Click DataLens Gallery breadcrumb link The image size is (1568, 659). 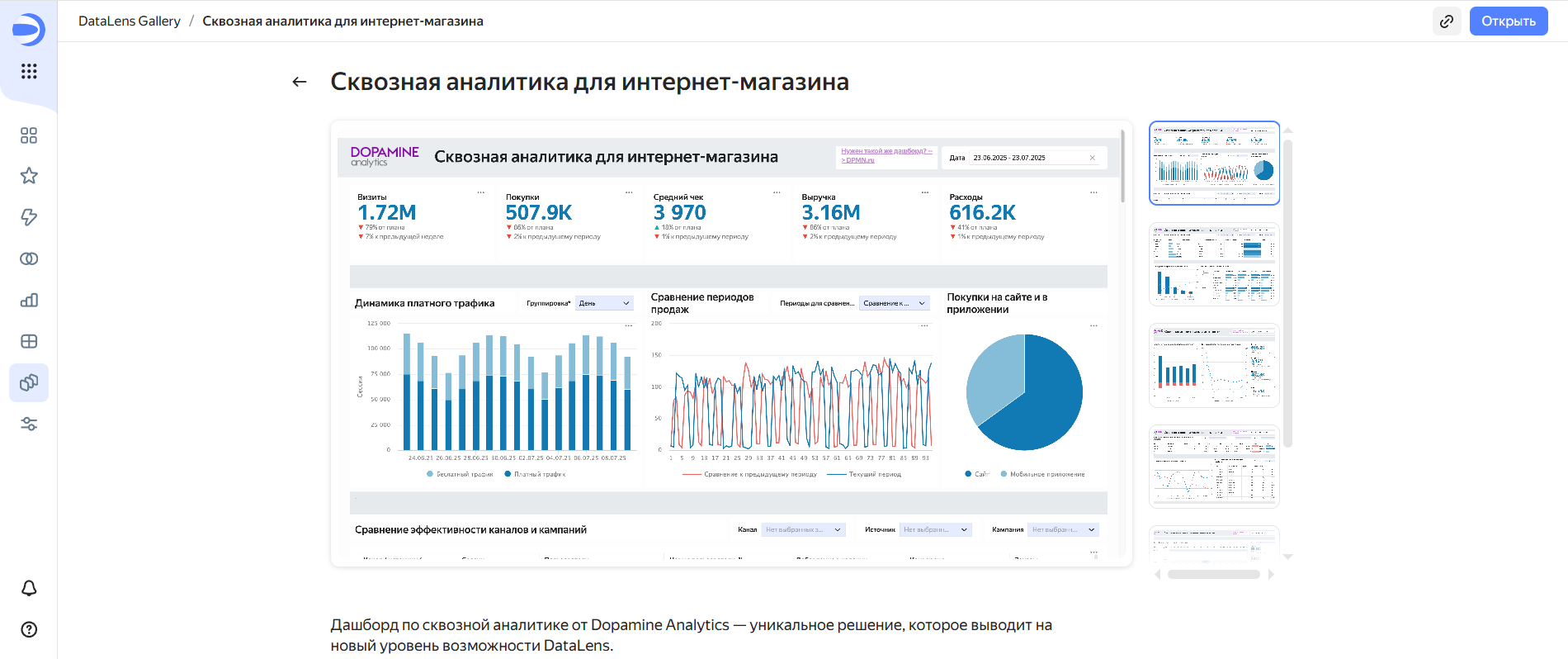pyautogui.click(x=130, y=21)
